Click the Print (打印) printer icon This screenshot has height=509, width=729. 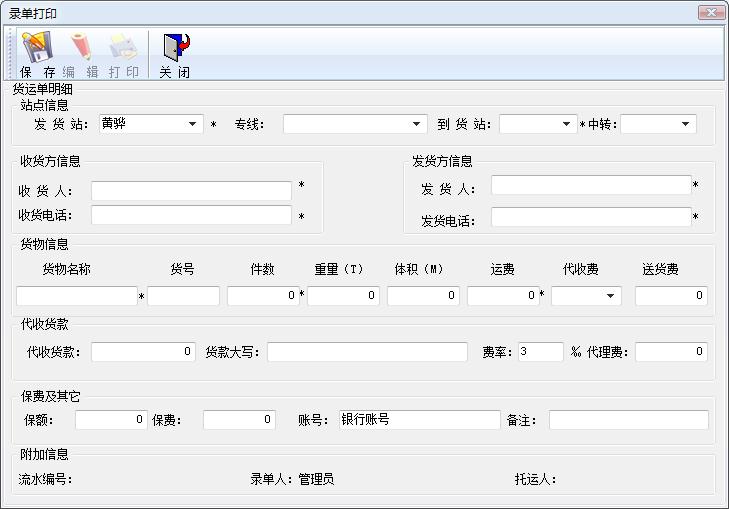tap(123, 47)
